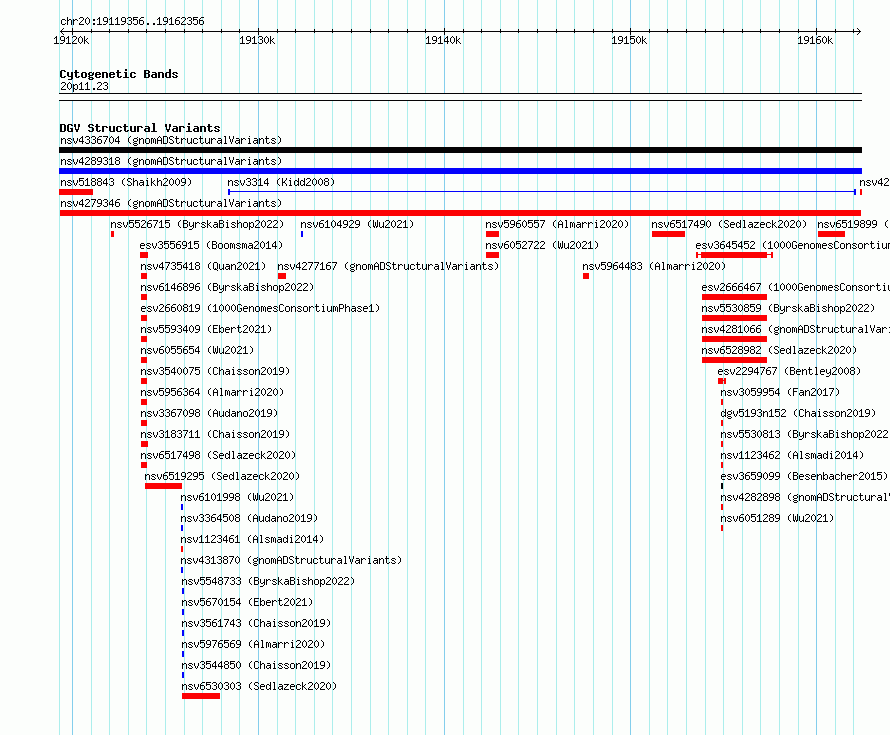
Task: Select nsv3367098 (Audano2019) variant
Action: coord(209,413)
